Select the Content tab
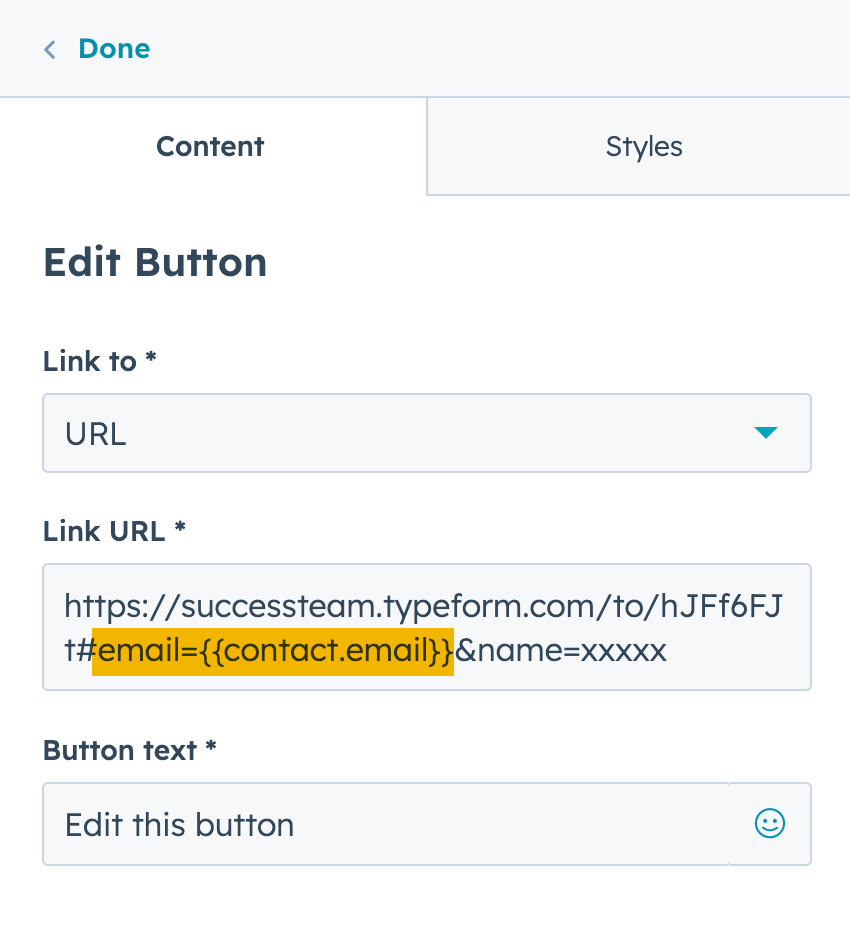 click(x=210, y=147)
